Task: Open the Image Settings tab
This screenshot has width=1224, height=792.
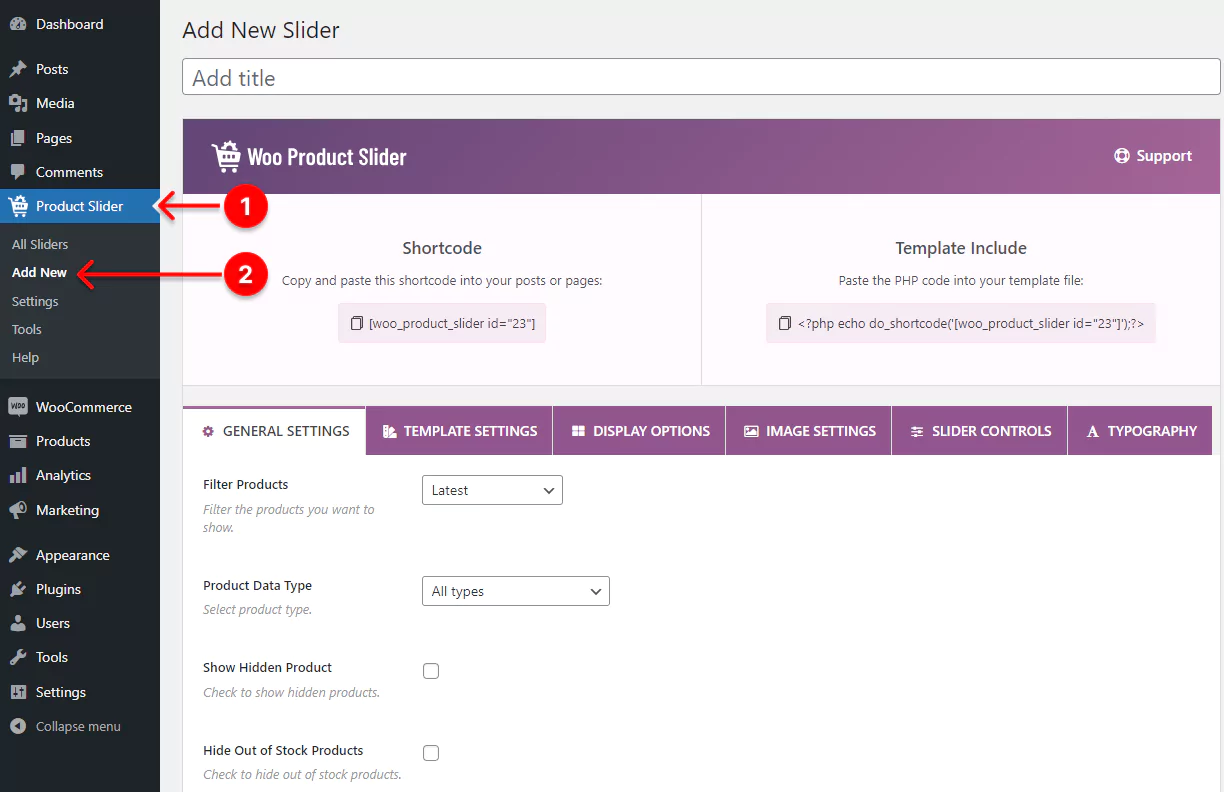Action: coord(809,431)
